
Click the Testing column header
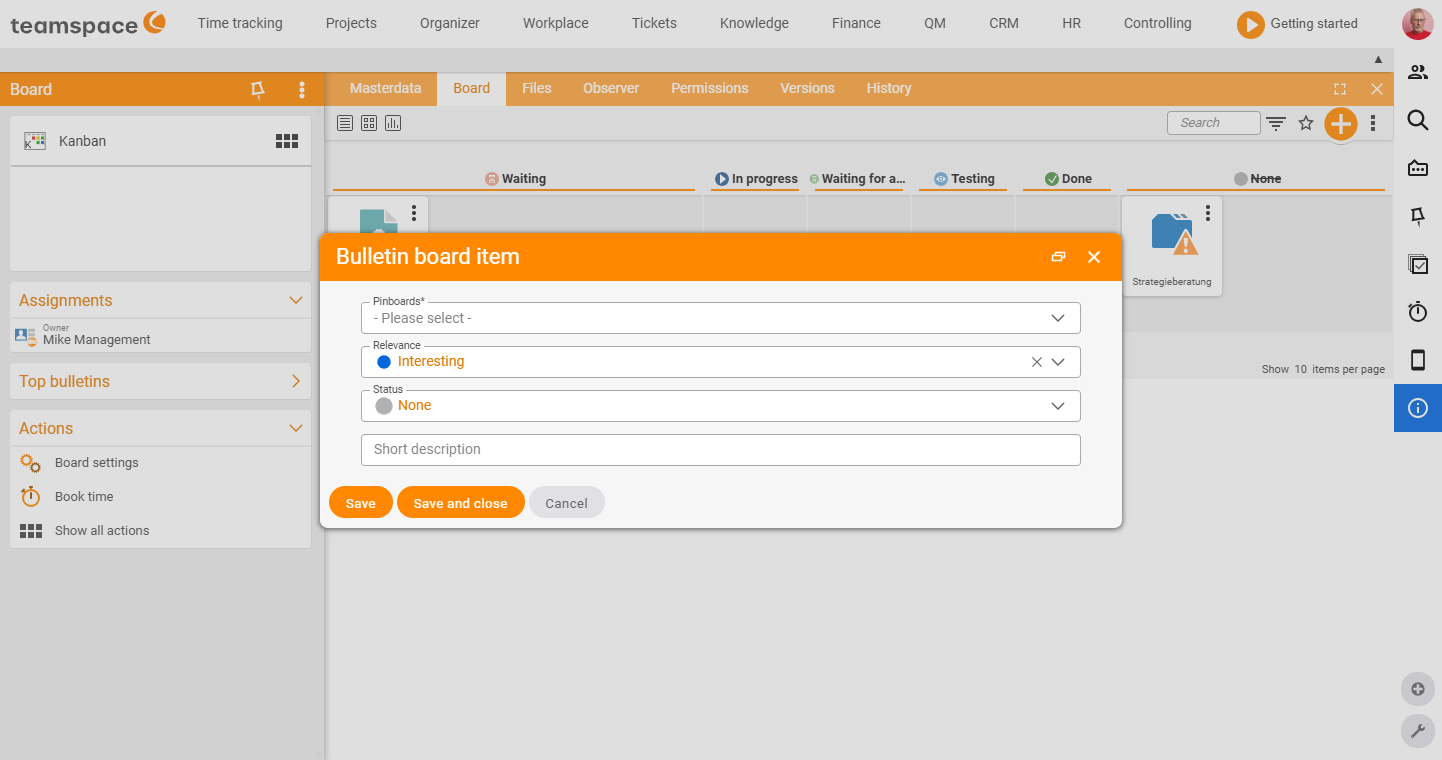tap(964, 179)
